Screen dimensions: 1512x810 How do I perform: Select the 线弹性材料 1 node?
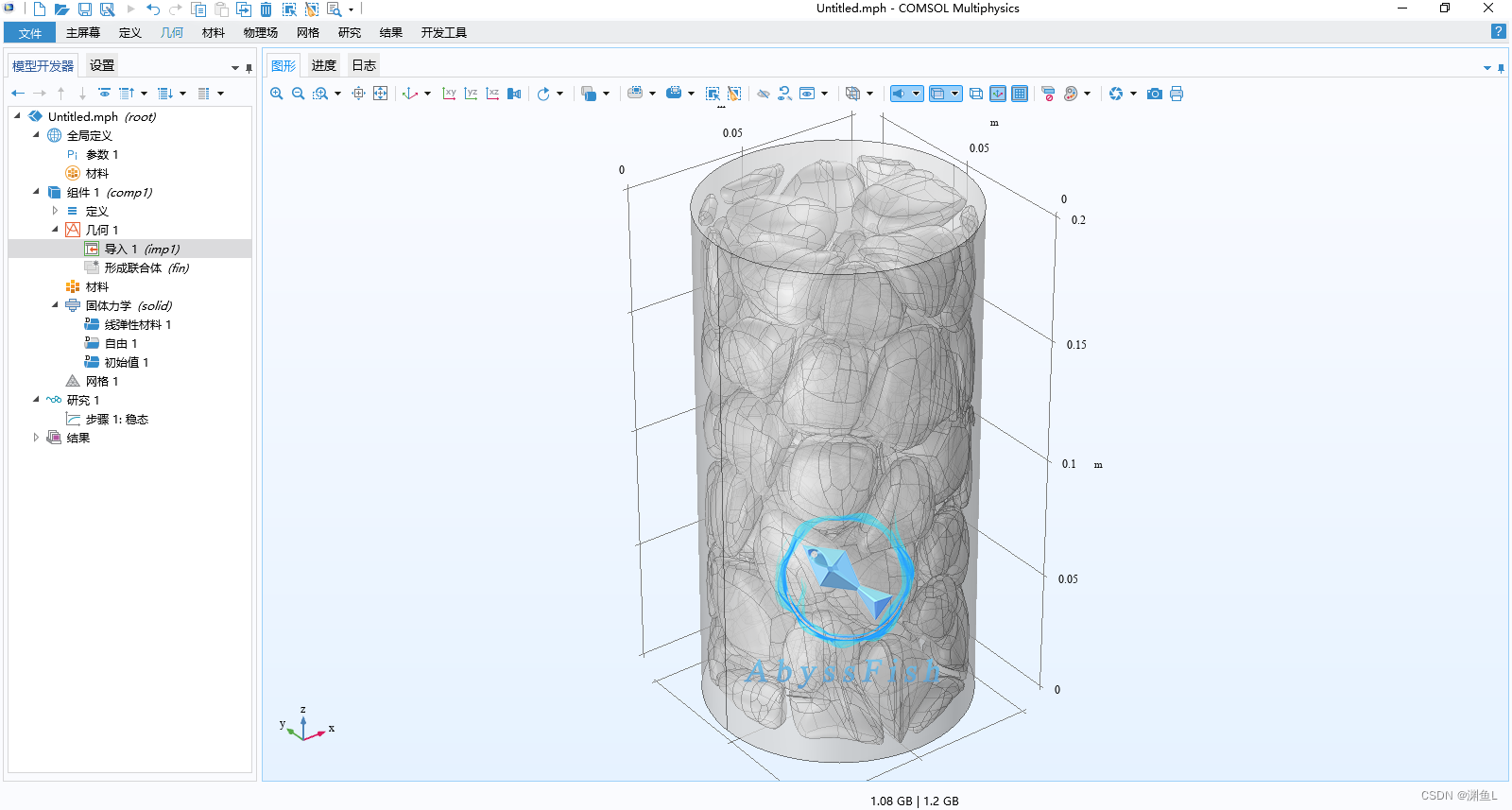(x=129, y=324)
